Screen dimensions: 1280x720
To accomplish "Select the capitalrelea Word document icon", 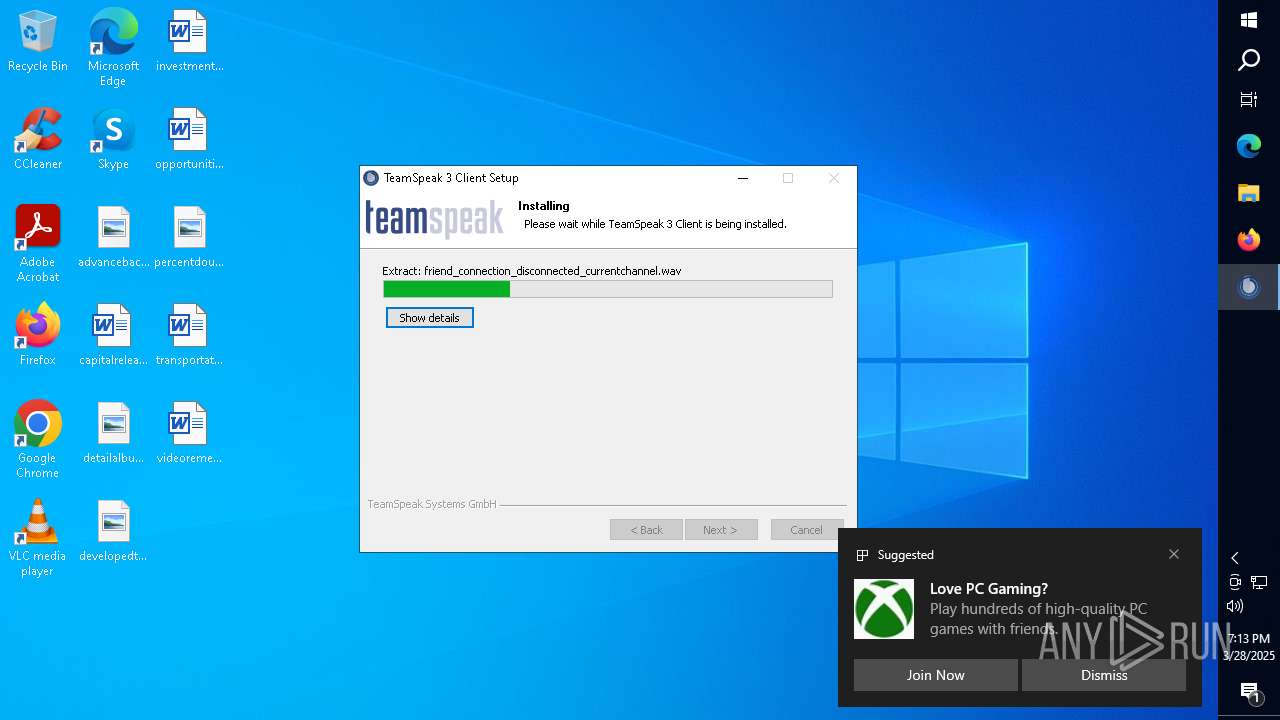I will click(x=113, y=336).
